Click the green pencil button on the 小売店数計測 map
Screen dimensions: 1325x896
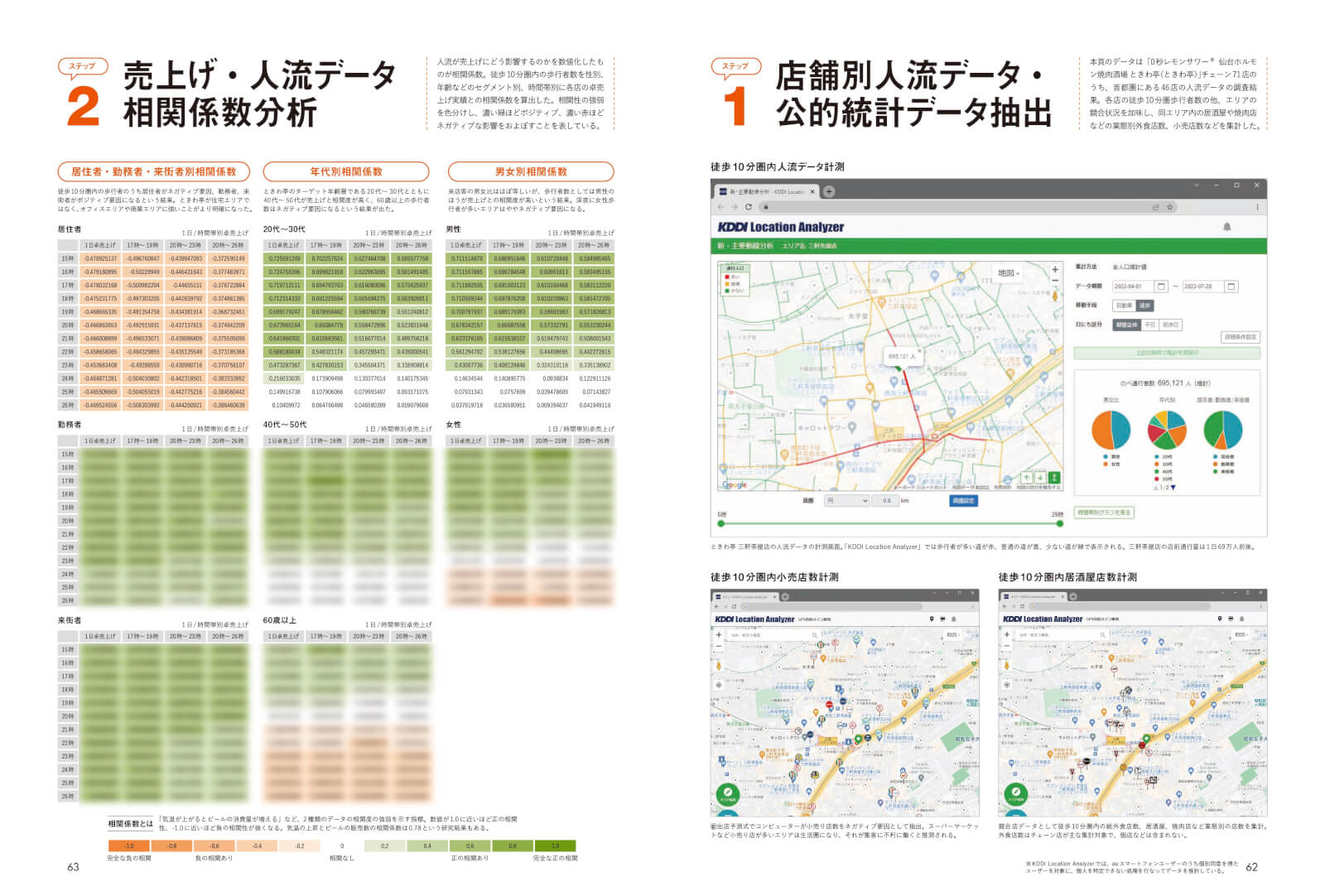(727, 793)
